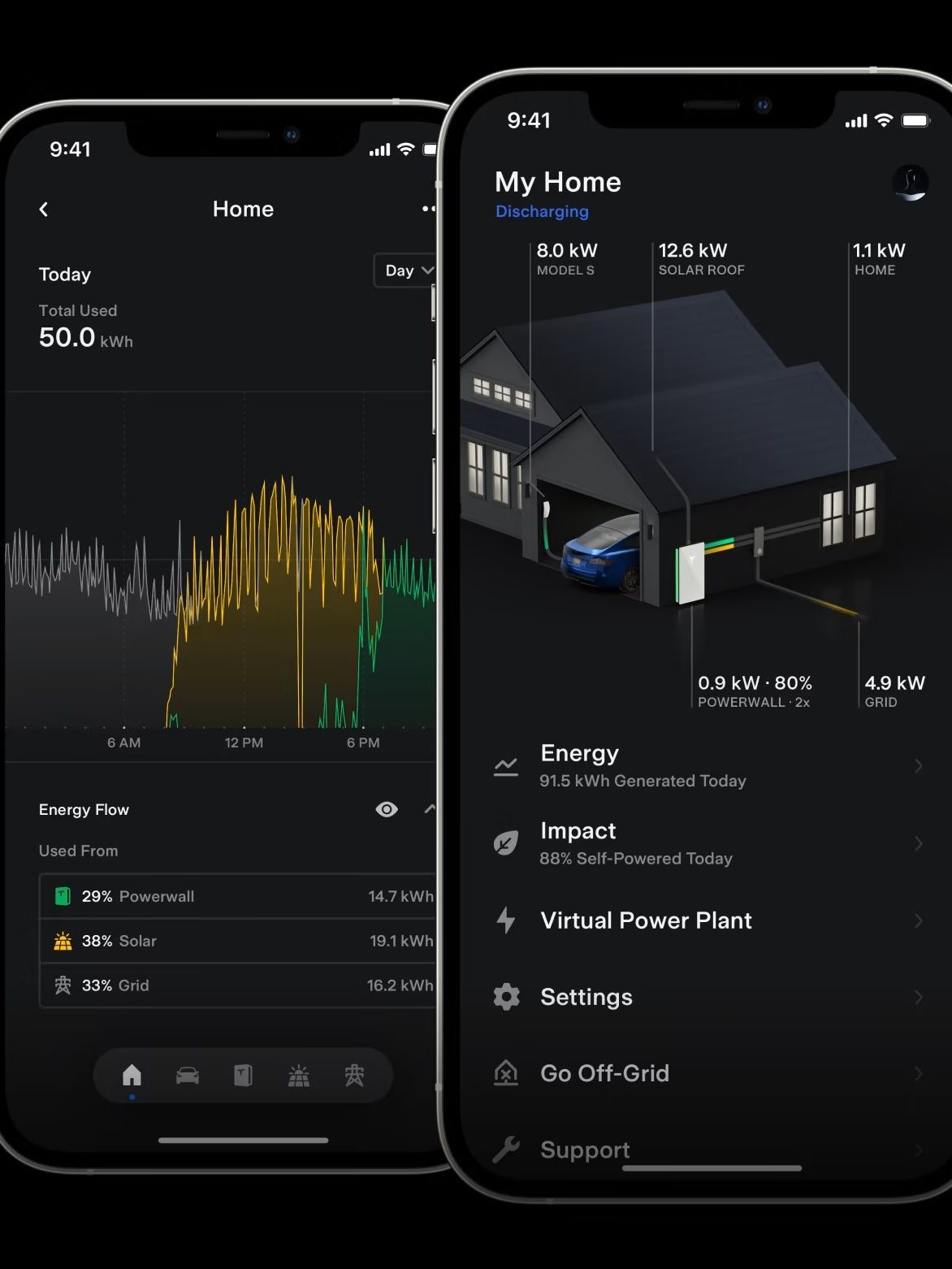Screen dimensions: 952x1269
Task: Open the Grid tab in bottom bar
Action: click(354, 1076)
